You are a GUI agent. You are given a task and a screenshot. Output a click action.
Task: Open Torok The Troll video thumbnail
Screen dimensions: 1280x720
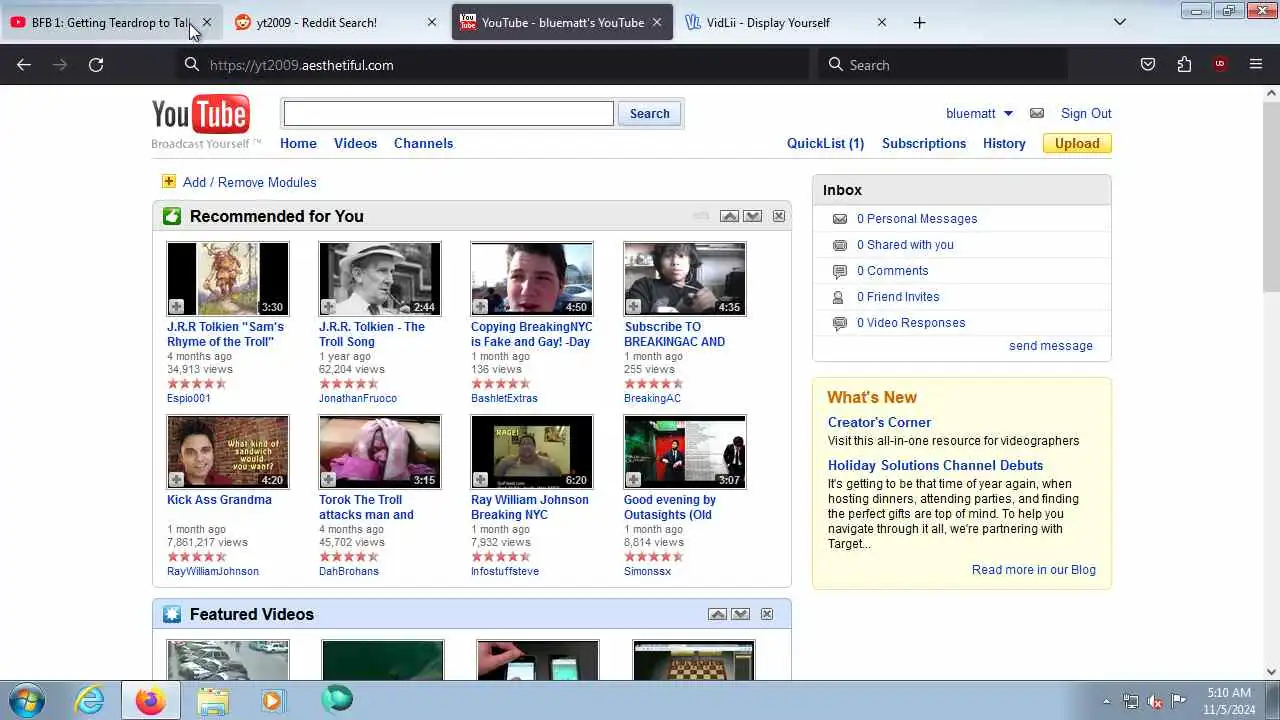380,452
